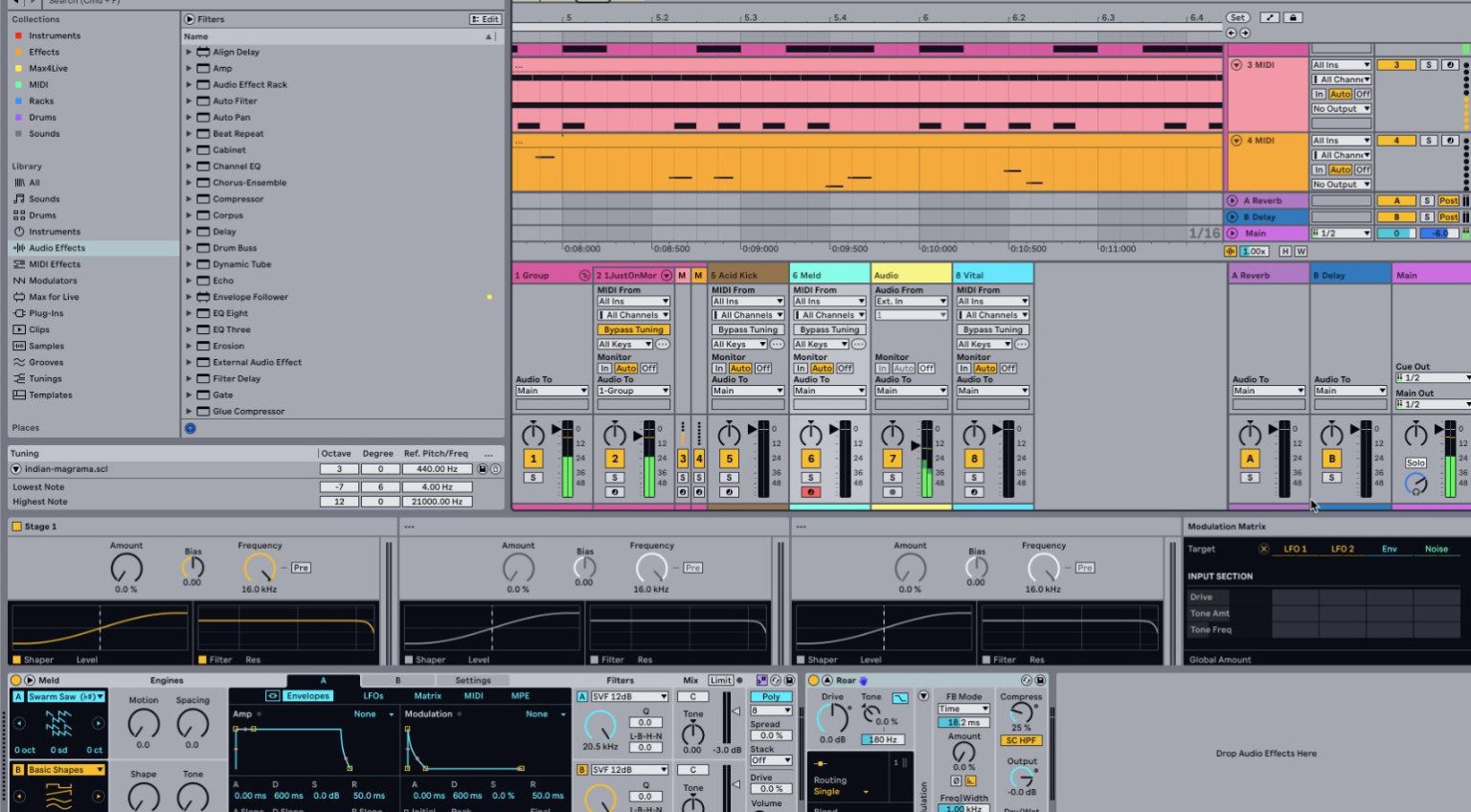Click the Ref. Pitch 440.00 Hz field
The image size is (1471, 812).
pos(437,469)
